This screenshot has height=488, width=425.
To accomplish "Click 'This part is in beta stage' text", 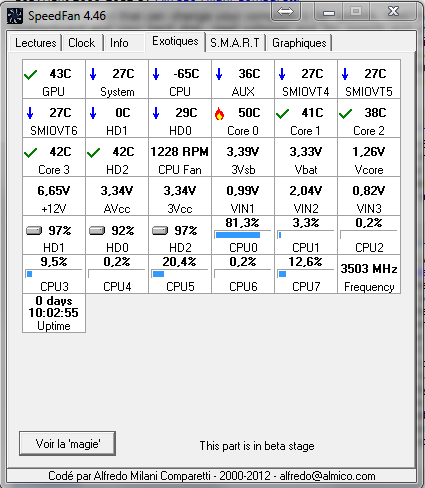I will tap(257, 446).
